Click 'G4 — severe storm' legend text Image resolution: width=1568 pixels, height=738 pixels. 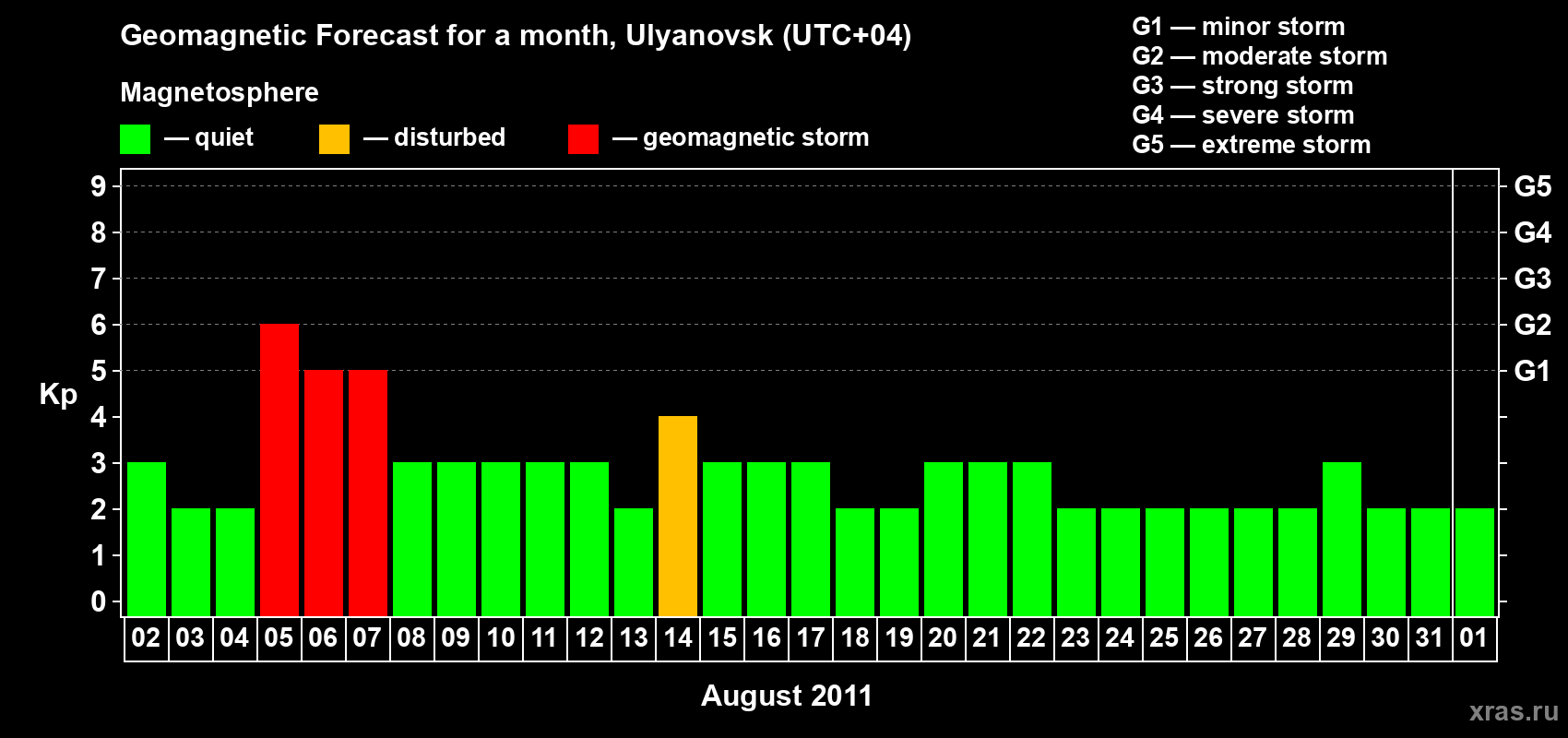point(1243,115)
